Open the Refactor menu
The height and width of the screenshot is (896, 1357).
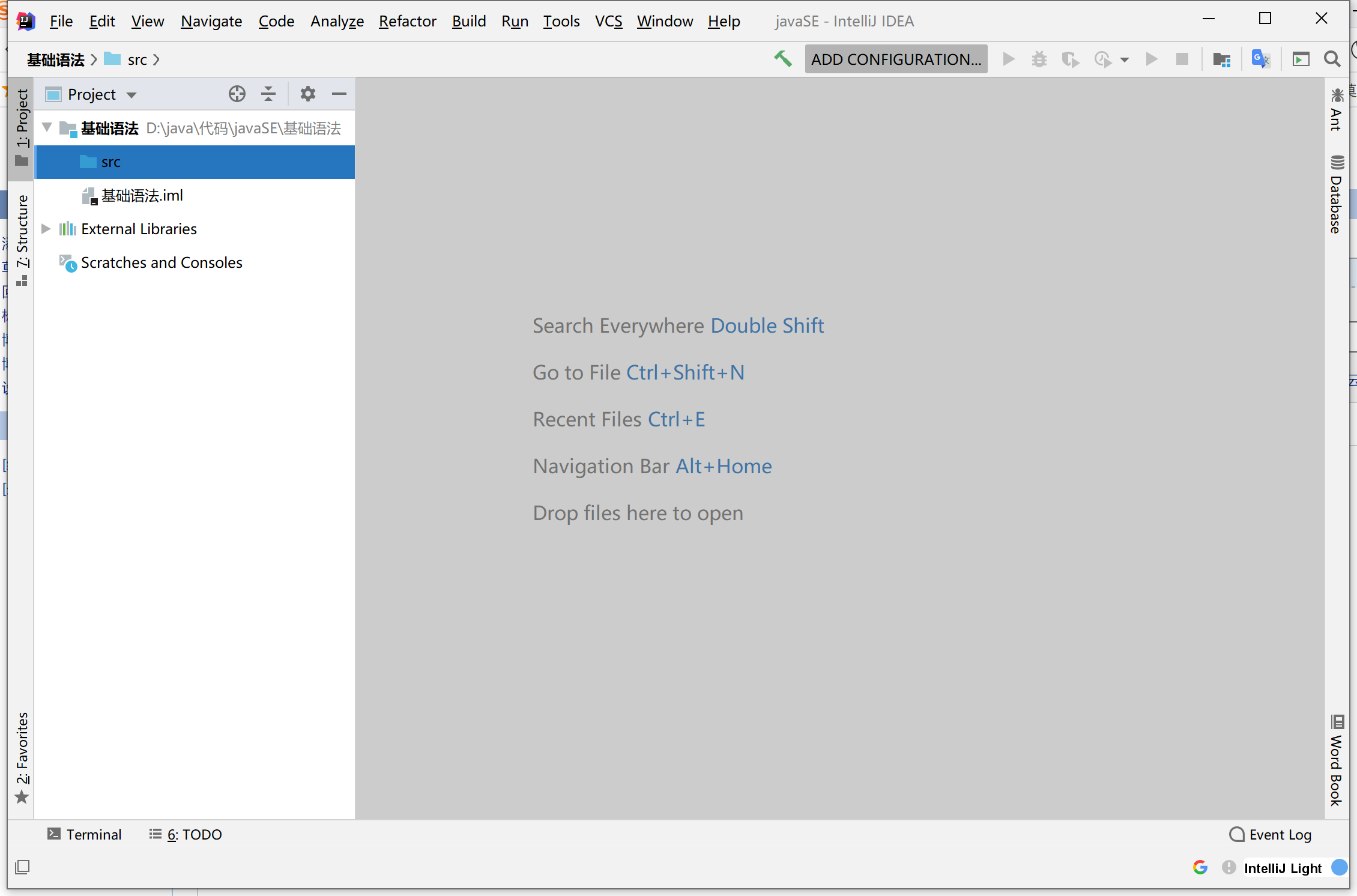(x=407, y=21)
